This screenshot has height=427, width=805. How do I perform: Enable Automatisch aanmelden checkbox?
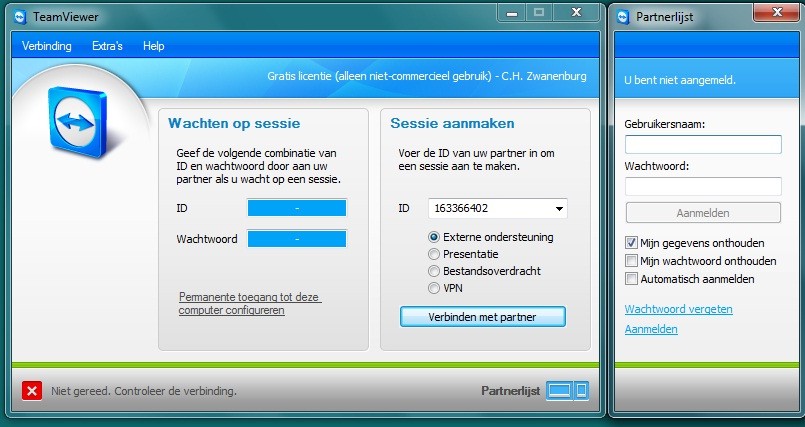pos(631,279)
